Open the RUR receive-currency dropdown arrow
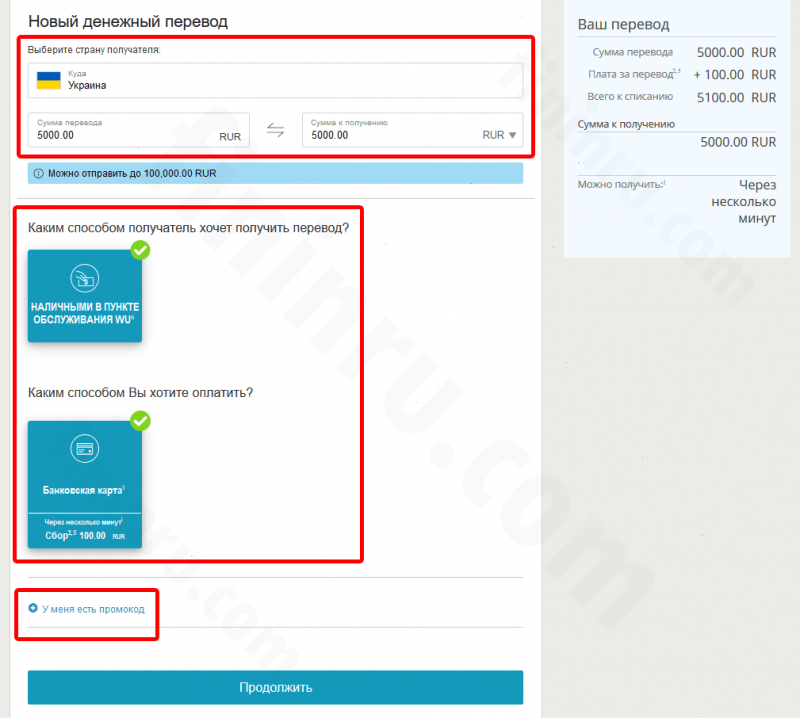This screenshot has width=800, height=718. (512, 135)
